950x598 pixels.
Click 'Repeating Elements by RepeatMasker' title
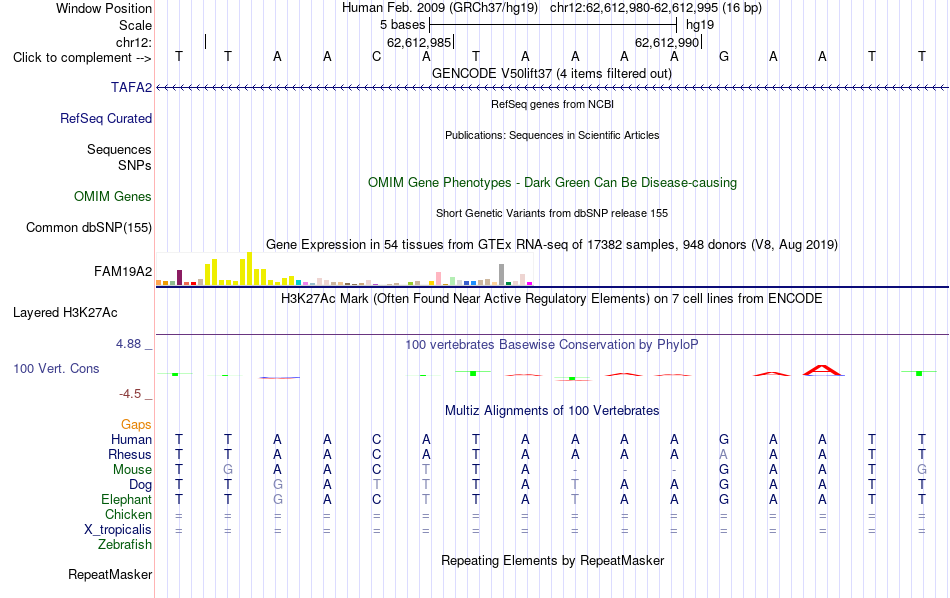point(553,561)
